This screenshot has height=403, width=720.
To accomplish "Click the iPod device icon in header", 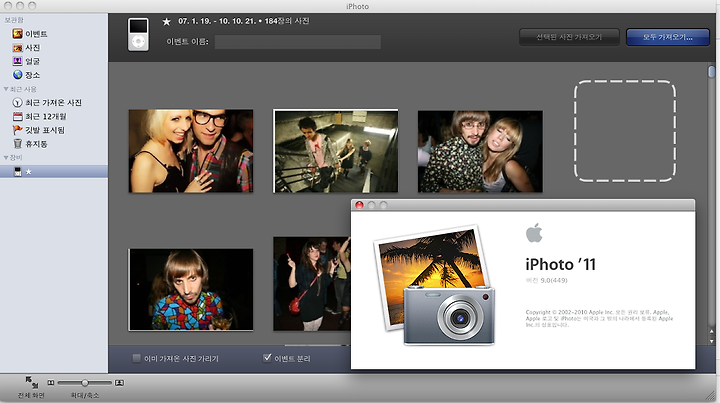I will point(138,34).
